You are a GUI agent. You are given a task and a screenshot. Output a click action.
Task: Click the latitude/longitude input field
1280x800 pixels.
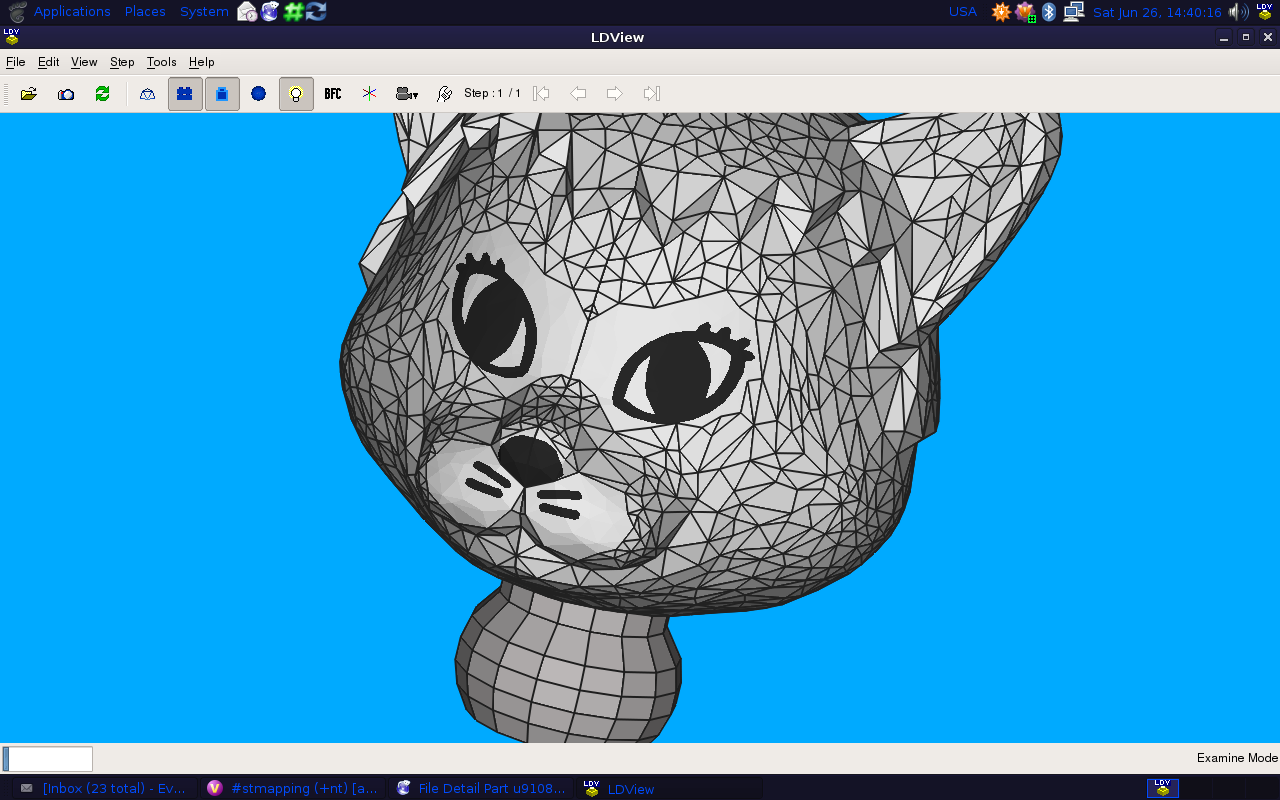click(x=47, y=758)
